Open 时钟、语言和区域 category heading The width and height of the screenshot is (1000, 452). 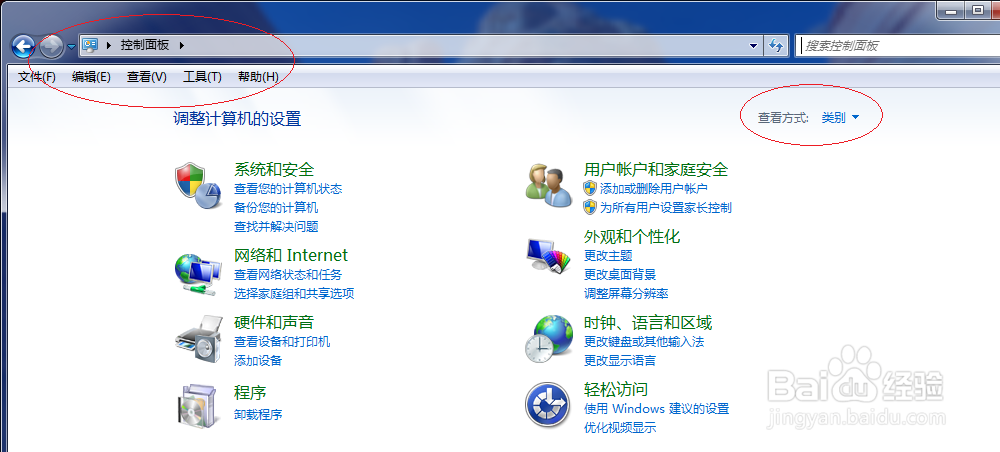point(648,323)
